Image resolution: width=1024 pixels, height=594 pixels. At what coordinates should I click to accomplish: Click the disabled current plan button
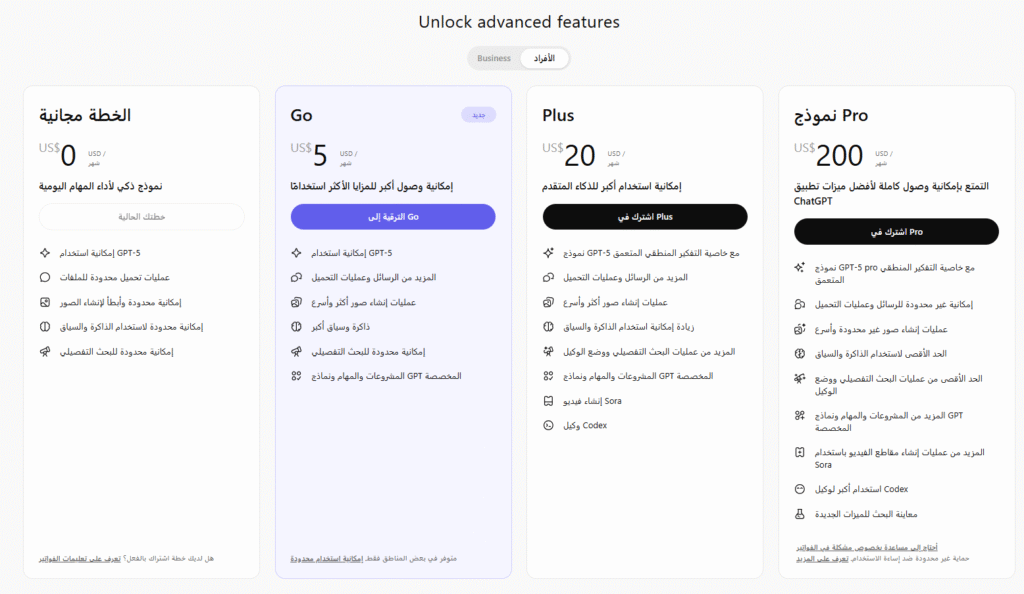142,217
